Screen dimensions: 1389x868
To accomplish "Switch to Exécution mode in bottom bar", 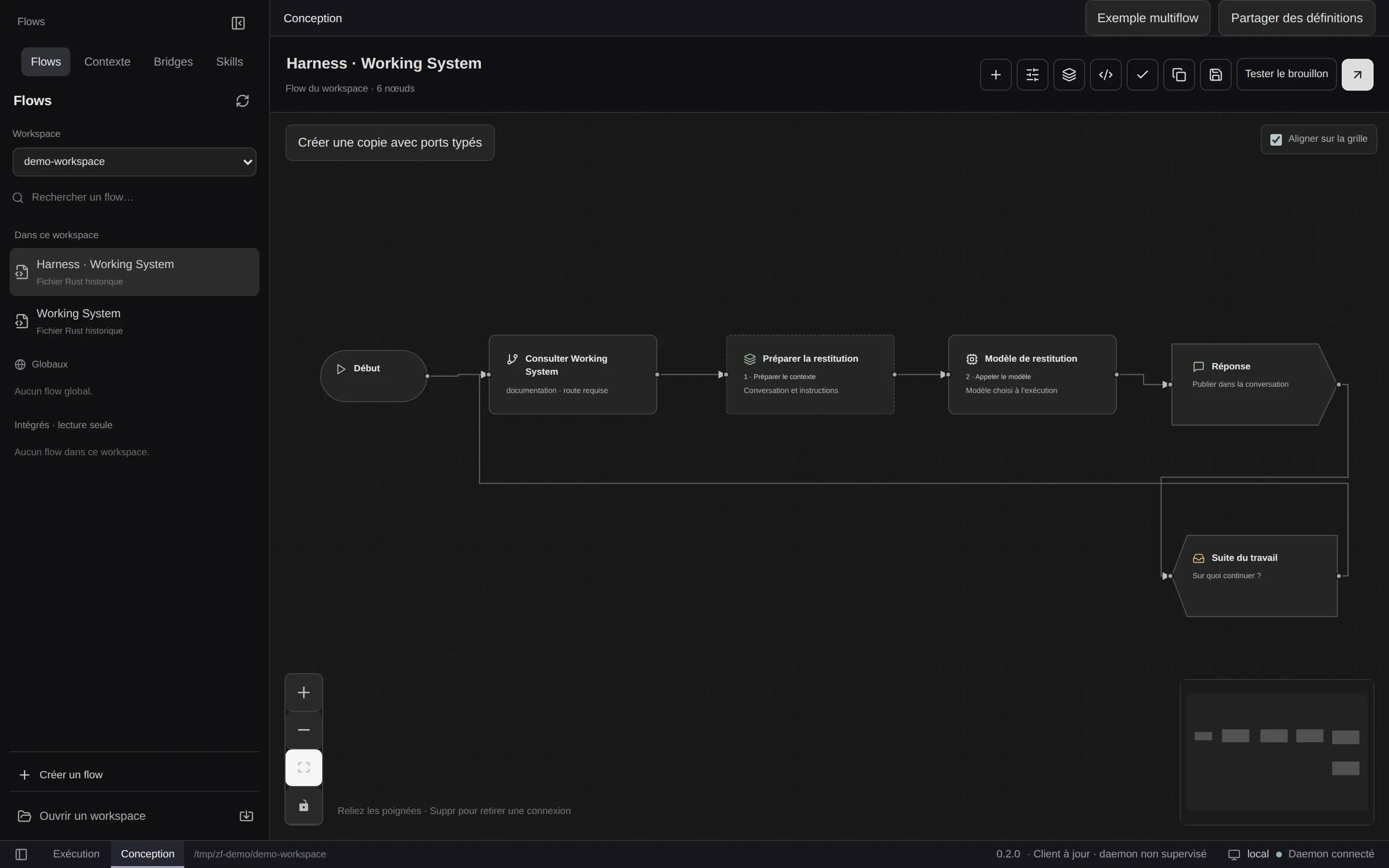I will [x=76, y=854].
